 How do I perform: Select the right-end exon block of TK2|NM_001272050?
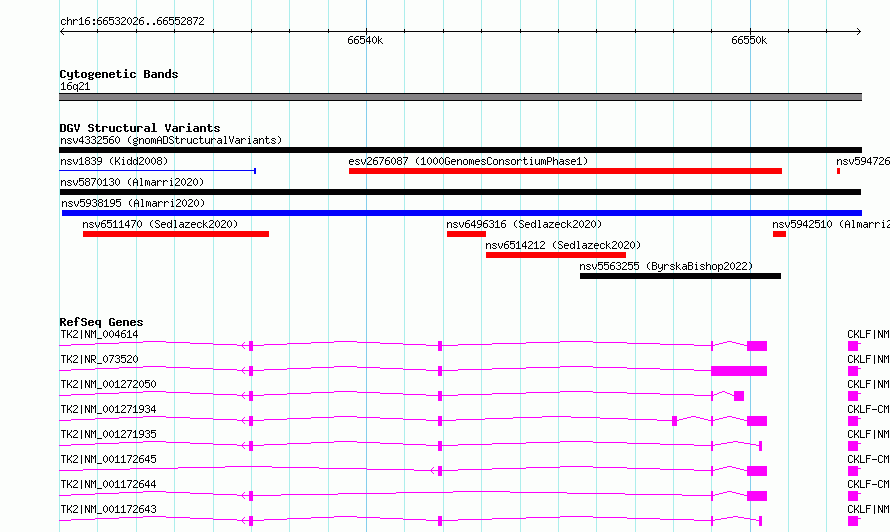click(x=738, y=396)
